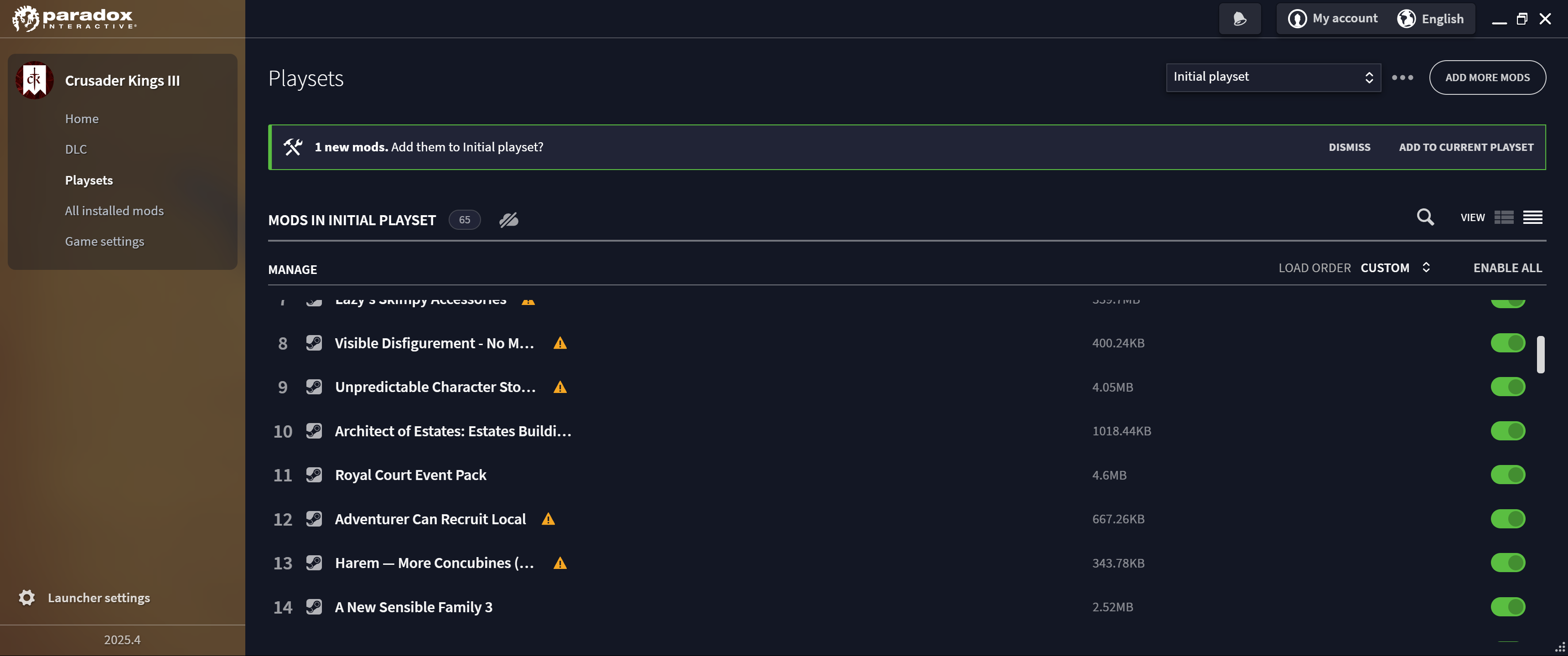This screenshot has height=656, width=1568.
Task: Open Launcher settings gear
Action: tap(27, 598)
